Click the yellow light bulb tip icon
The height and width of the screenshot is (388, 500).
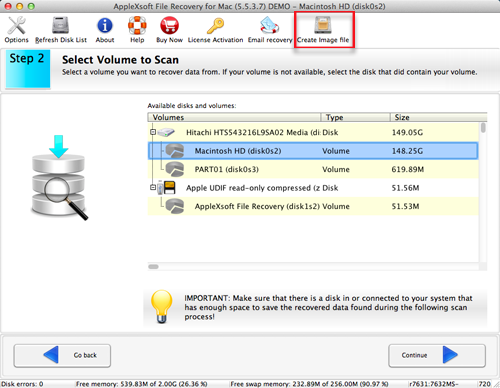click(162, 307)
